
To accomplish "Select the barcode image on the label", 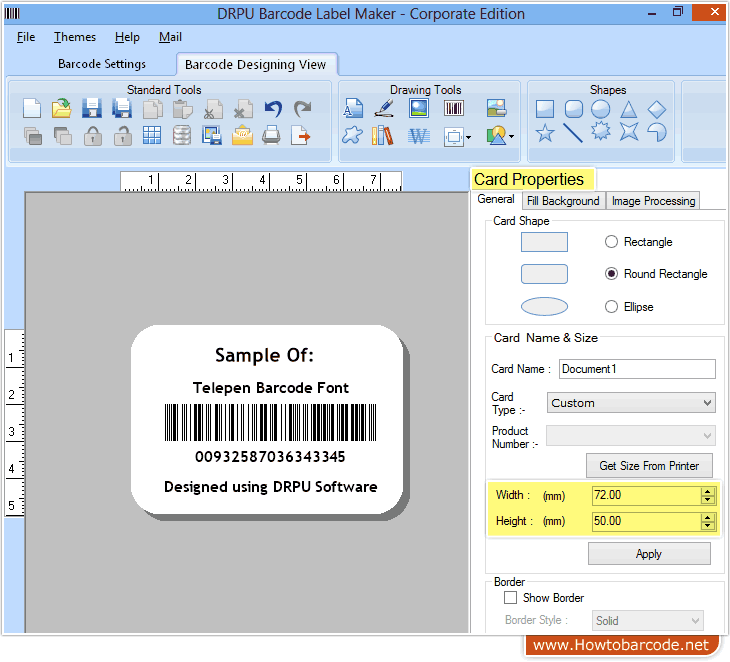I will tap(270, 422).
